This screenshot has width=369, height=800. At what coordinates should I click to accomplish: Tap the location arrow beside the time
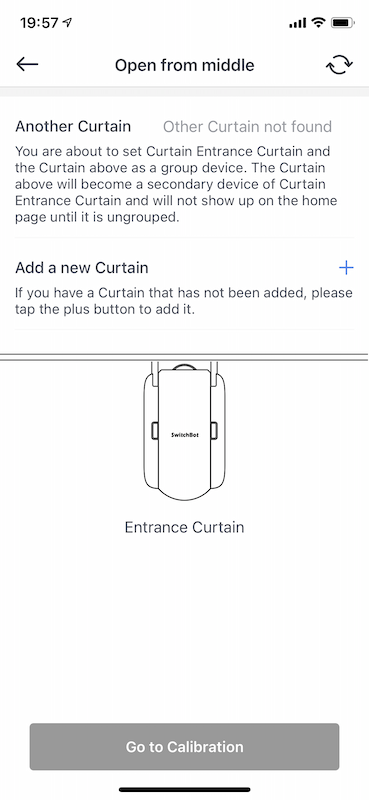point(67,22)
